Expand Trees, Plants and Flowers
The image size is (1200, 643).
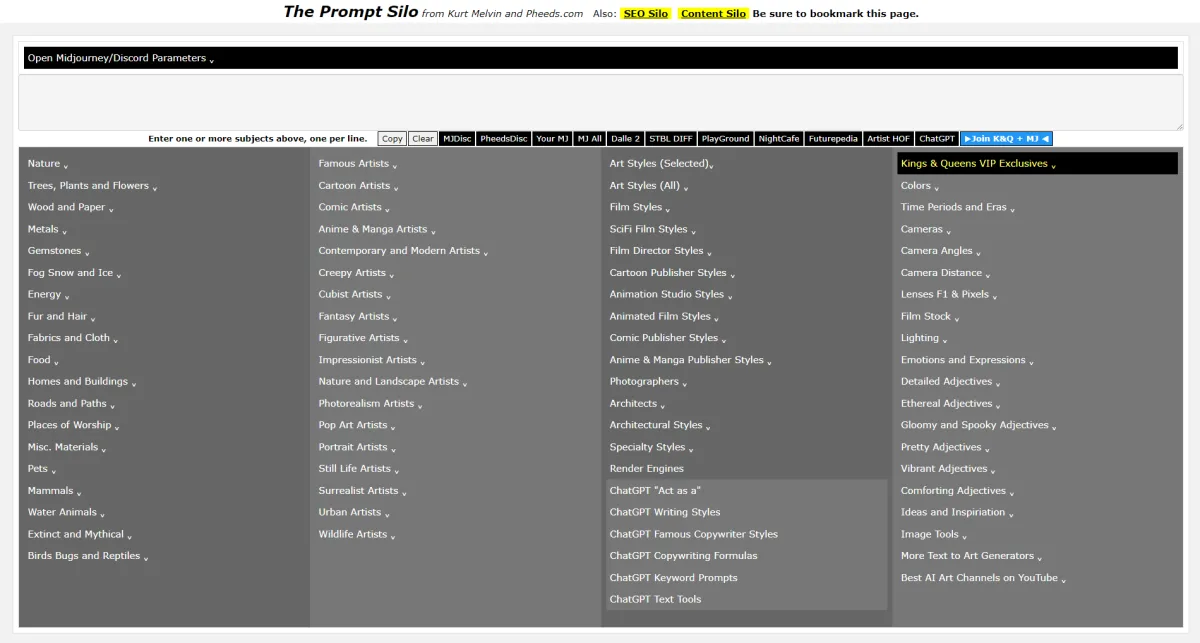click(92, 186)
